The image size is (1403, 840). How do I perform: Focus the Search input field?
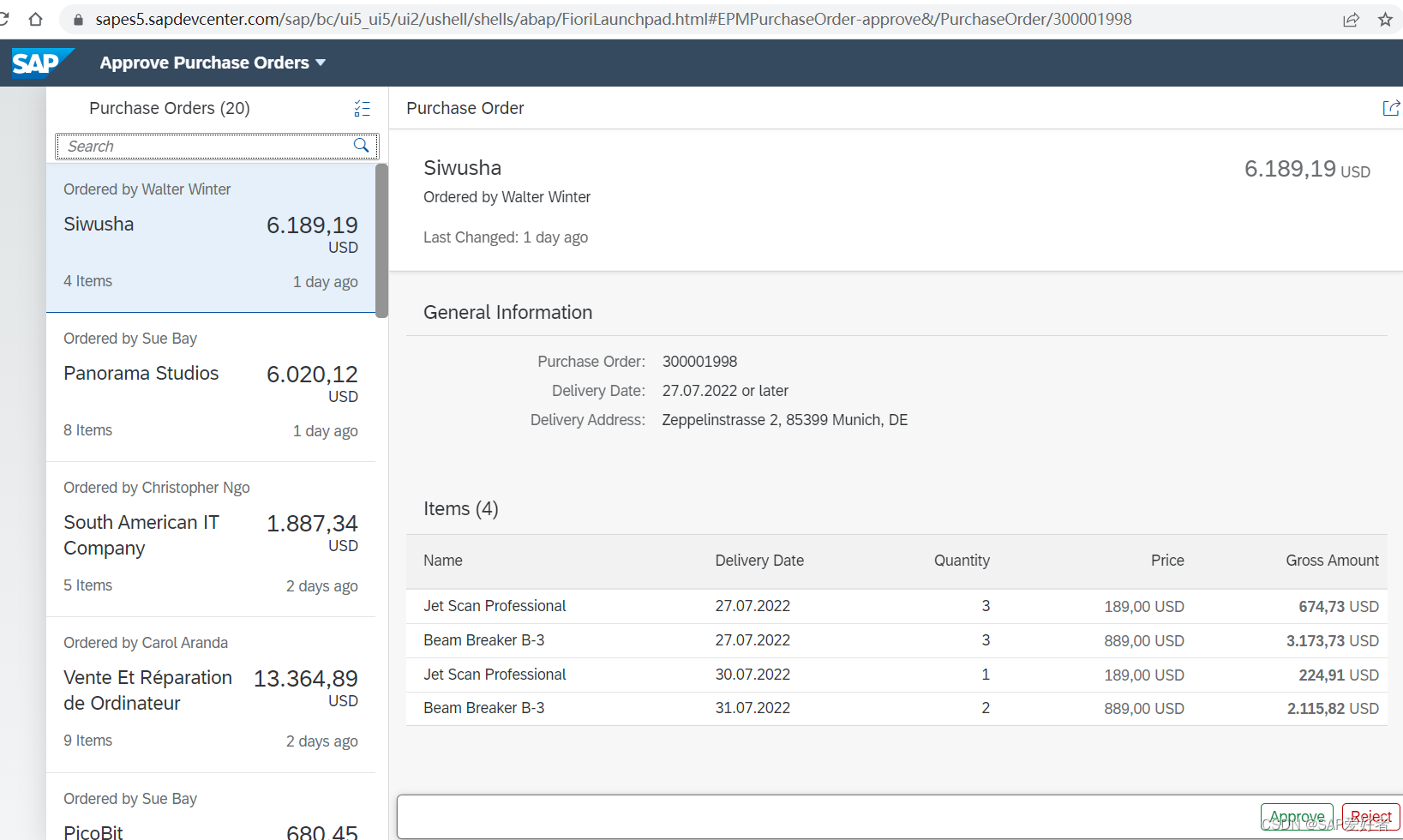(x=216, y=147)
